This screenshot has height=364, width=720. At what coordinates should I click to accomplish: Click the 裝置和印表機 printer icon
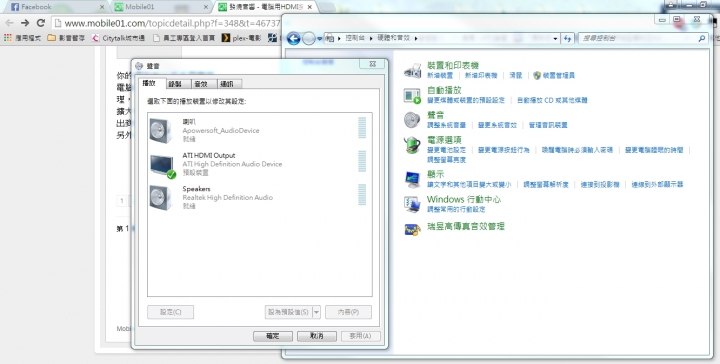(x=413, y=70)
